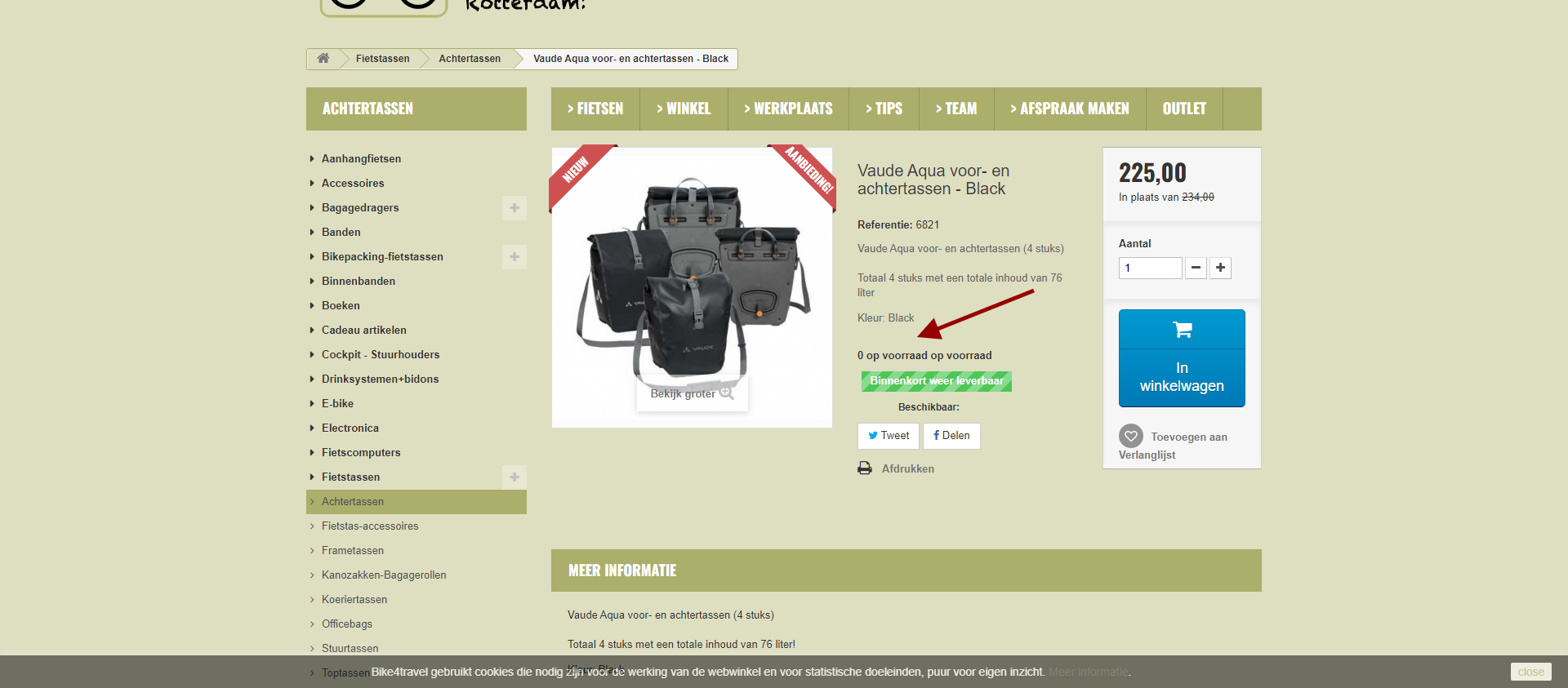This screenshot has height=688, width=1568.
Task: Open the Afspraak Maken menu
Action: click(x=1070, y=109)
